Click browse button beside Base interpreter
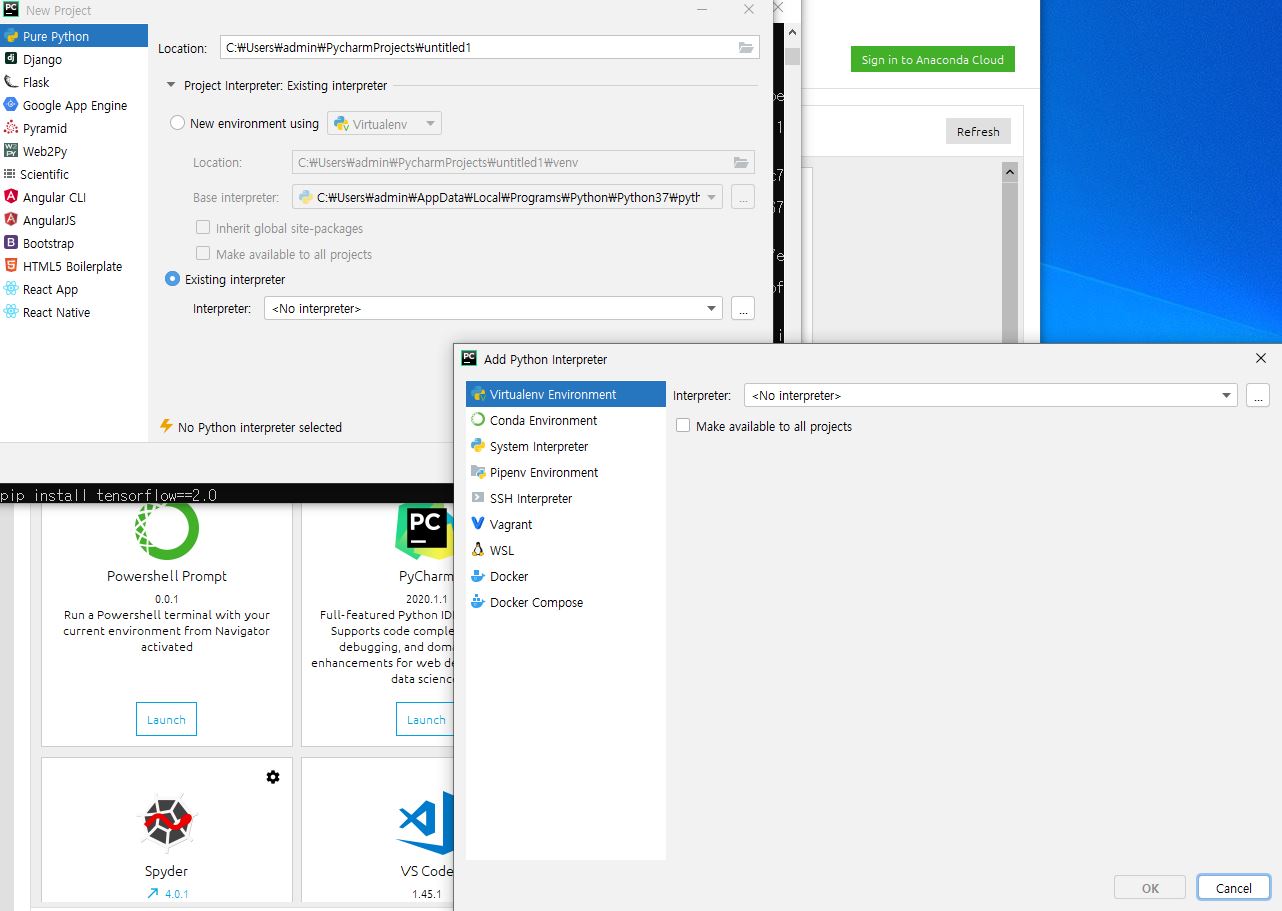Viewport: 1282px width, 911px height. click(x=742, y=197)
